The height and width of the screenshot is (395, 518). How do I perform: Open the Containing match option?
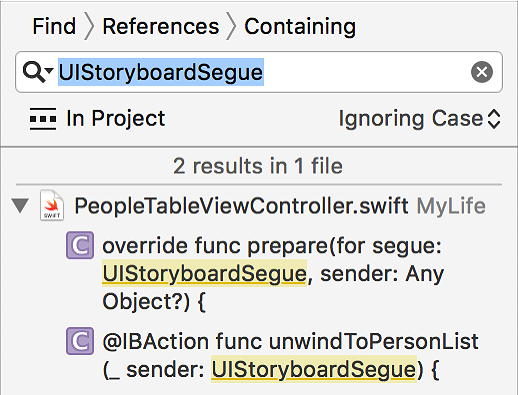(300, 27)
